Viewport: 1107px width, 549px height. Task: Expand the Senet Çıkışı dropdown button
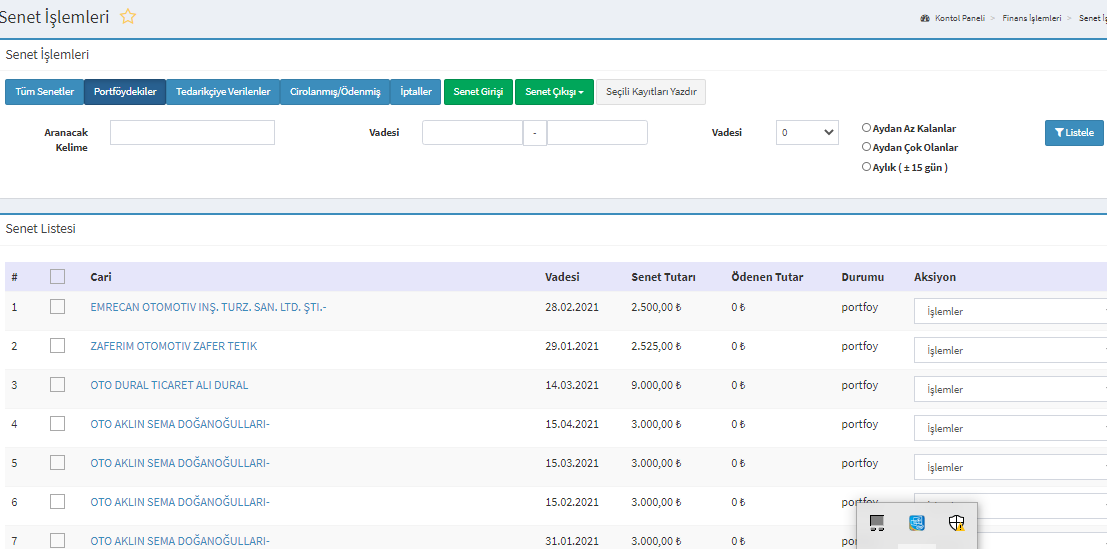point(554,92)
